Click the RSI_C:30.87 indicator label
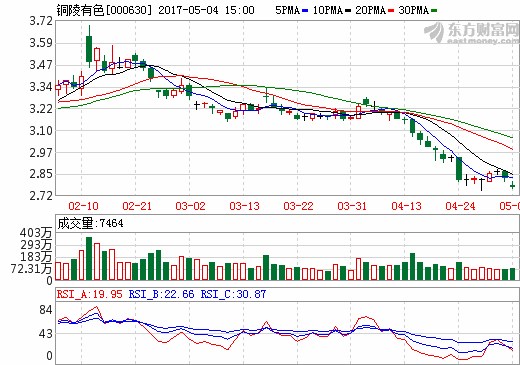The image size is (520, 365). (233, 294)
